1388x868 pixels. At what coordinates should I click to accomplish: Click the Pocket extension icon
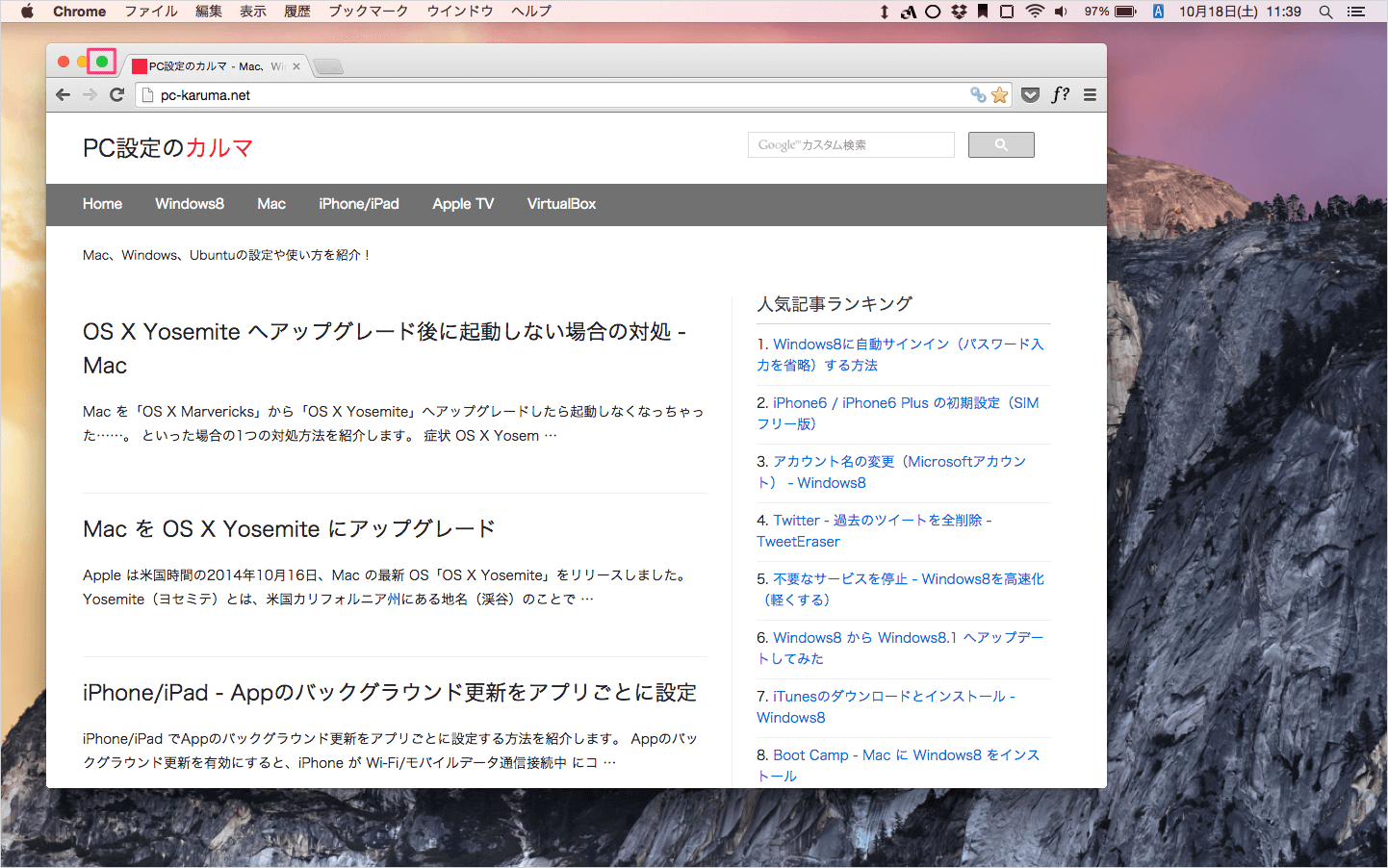tap(1030, 94)
